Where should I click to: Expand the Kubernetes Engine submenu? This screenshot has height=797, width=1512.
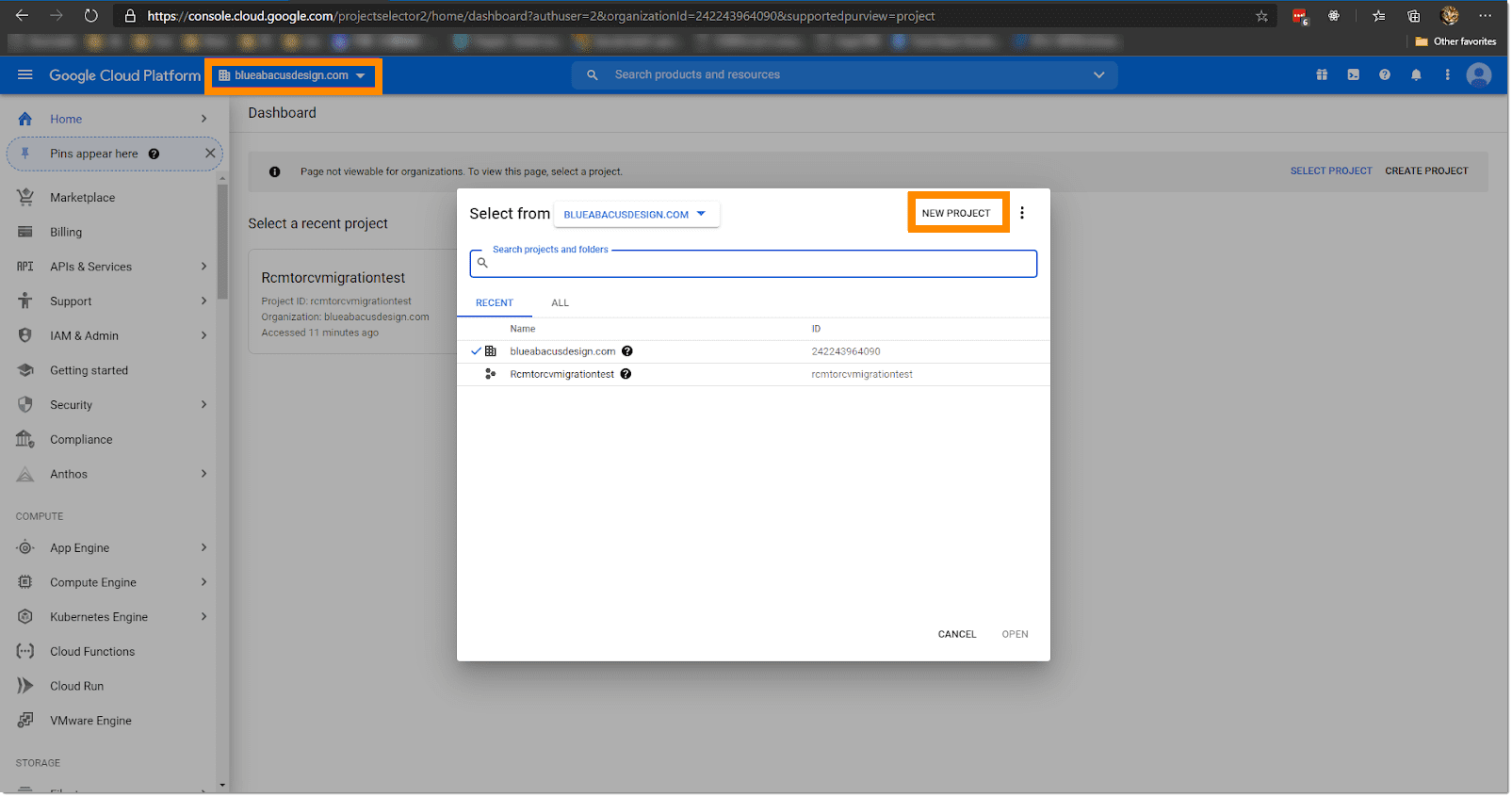coord(203,617)
